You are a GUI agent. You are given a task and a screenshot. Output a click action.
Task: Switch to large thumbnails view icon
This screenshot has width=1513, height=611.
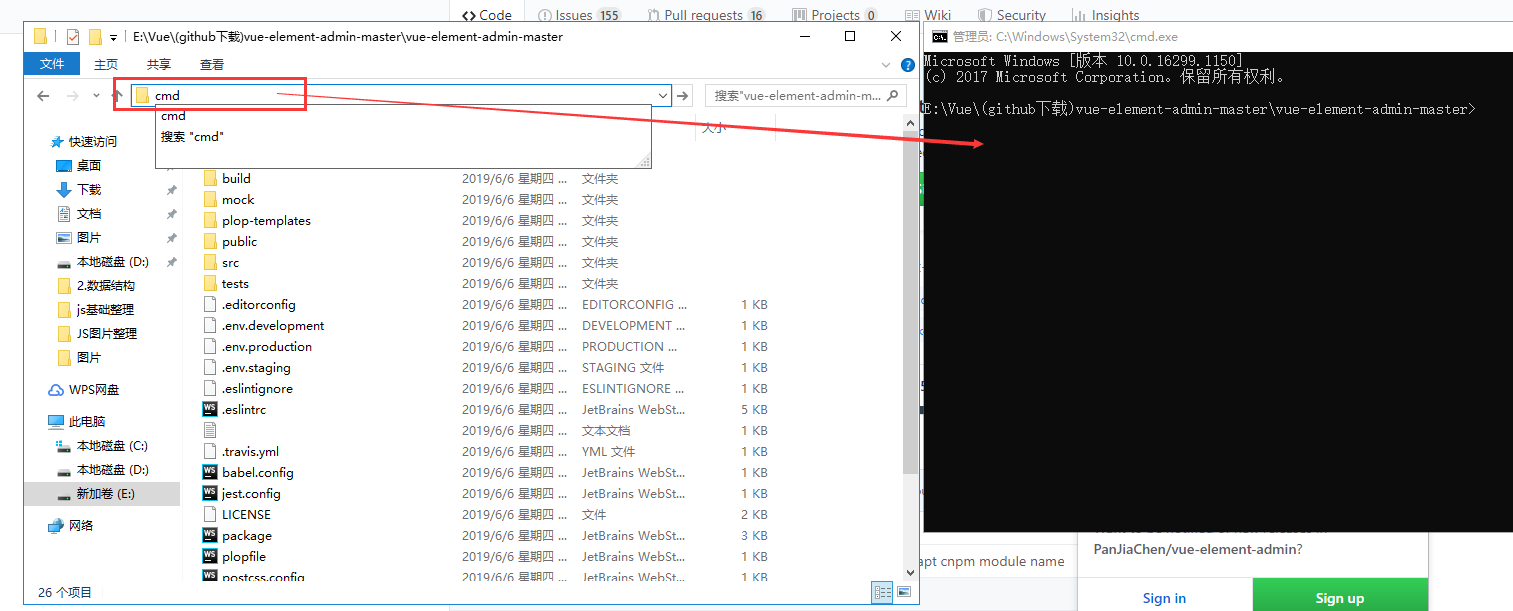pos(904,592)
